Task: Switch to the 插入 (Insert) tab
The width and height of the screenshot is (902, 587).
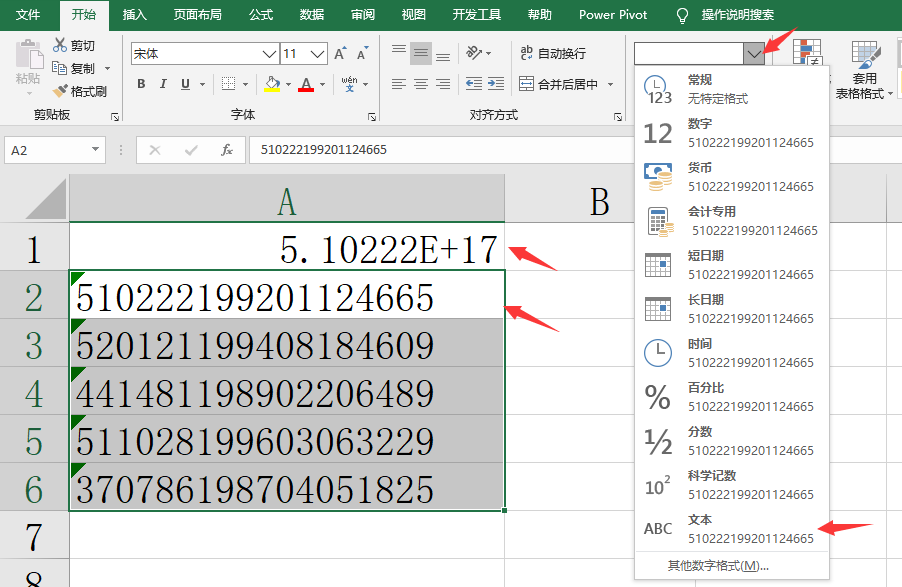Action: 135,14
